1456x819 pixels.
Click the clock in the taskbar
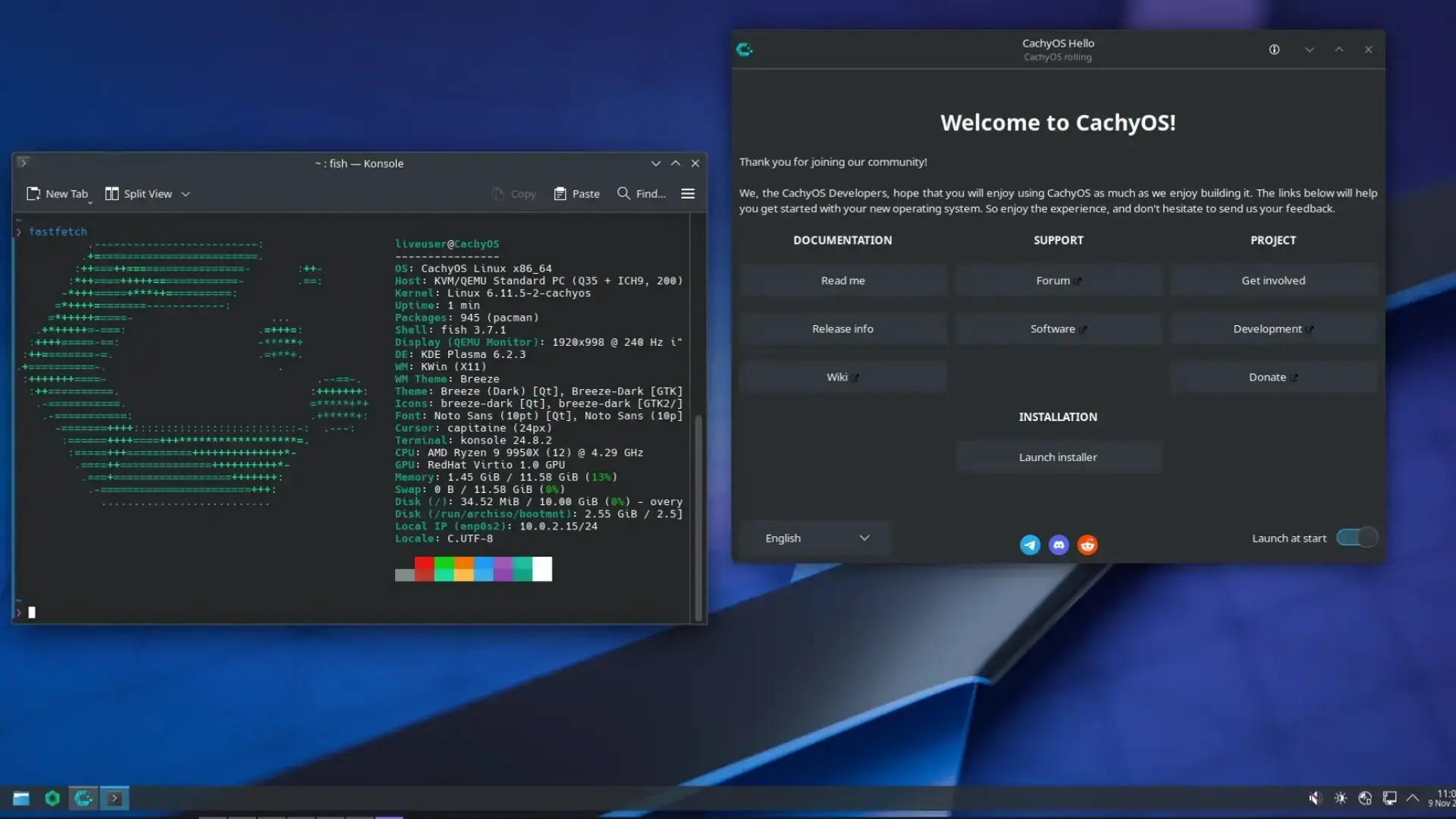point(1441,798)
